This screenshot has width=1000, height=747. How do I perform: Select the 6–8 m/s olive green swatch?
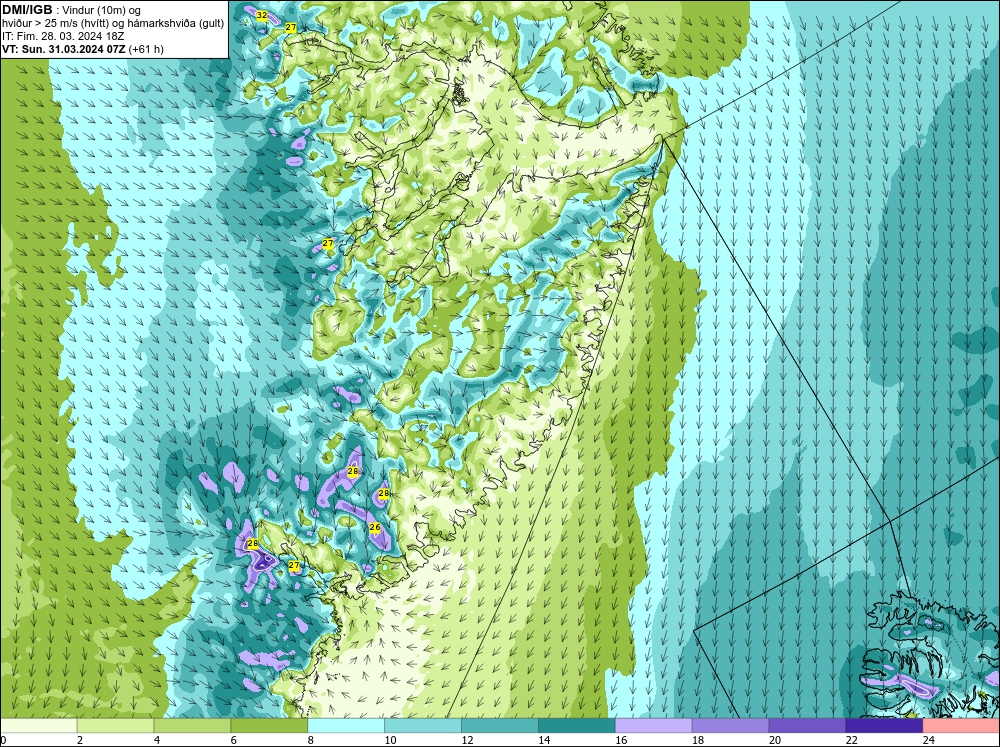tap(269, 725)
